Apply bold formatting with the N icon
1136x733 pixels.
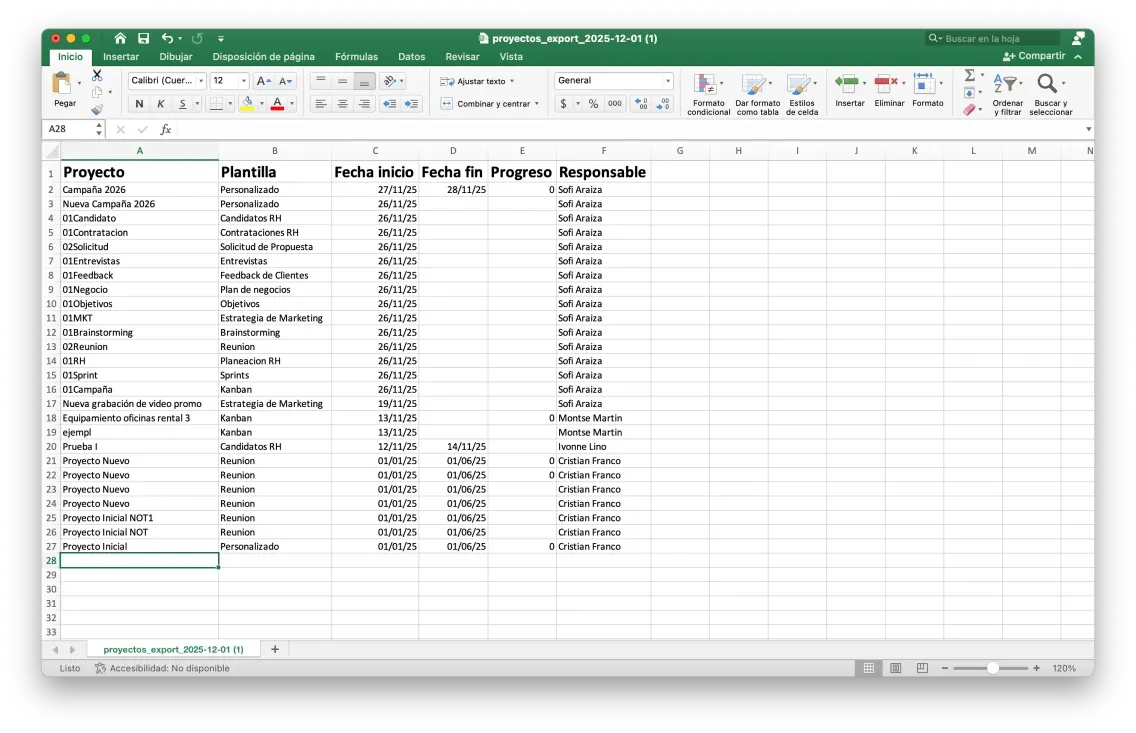(140, 104)
